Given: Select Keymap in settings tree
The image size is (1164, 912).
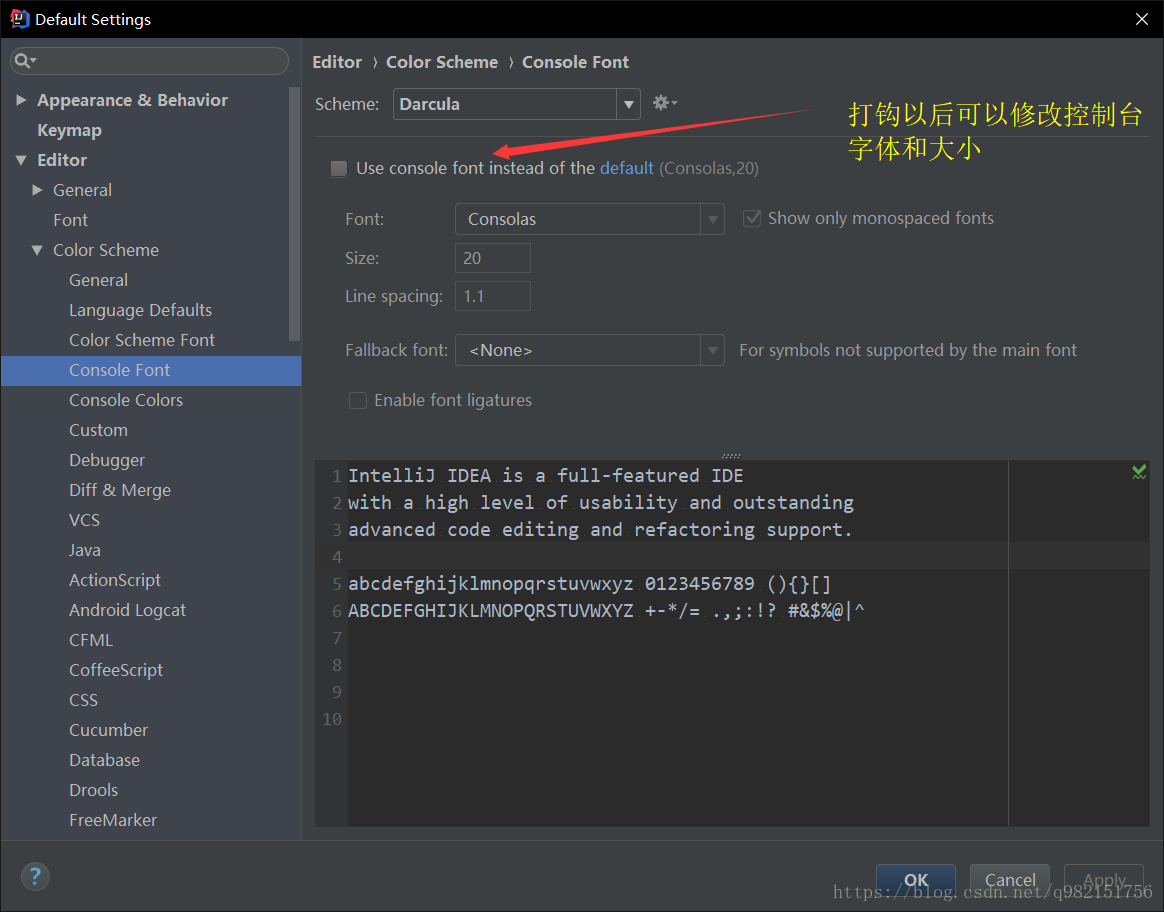Looking at the screenshot, I should (70, 131).
